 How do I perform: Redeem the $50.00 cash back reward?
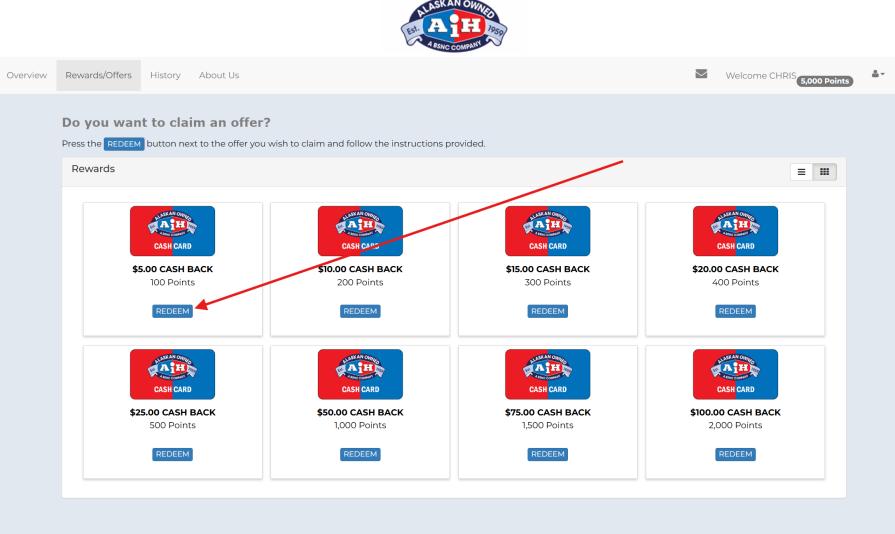pos(360,454)
